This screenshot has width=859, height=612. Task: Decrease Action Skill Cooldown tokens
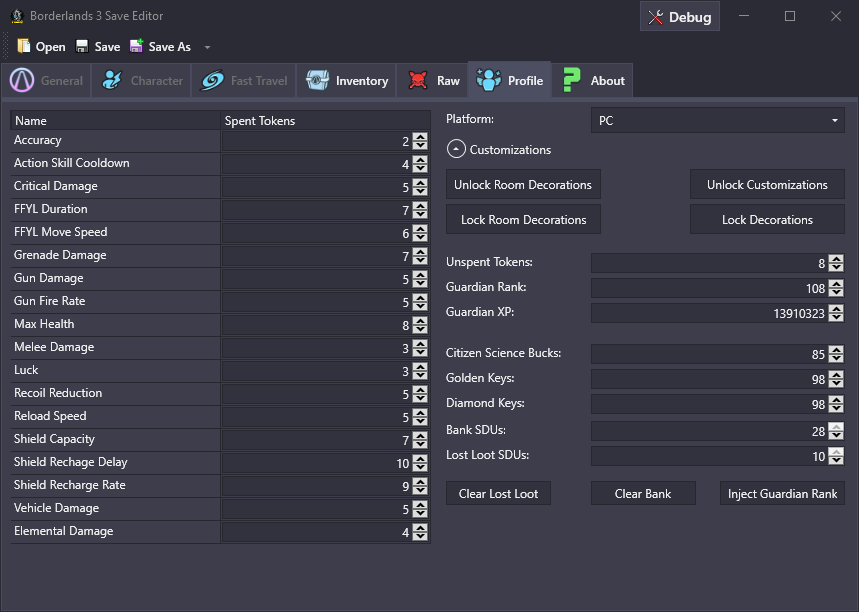[x=420, y=168]
